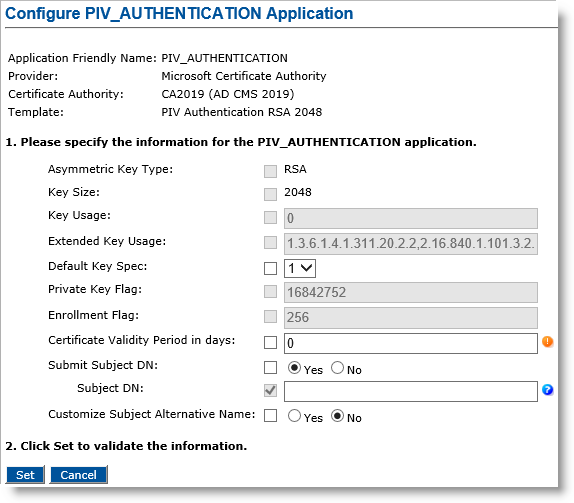Select Yes for Submit Subject DN
The image size is (574, 503).
[x=294, y=368]
